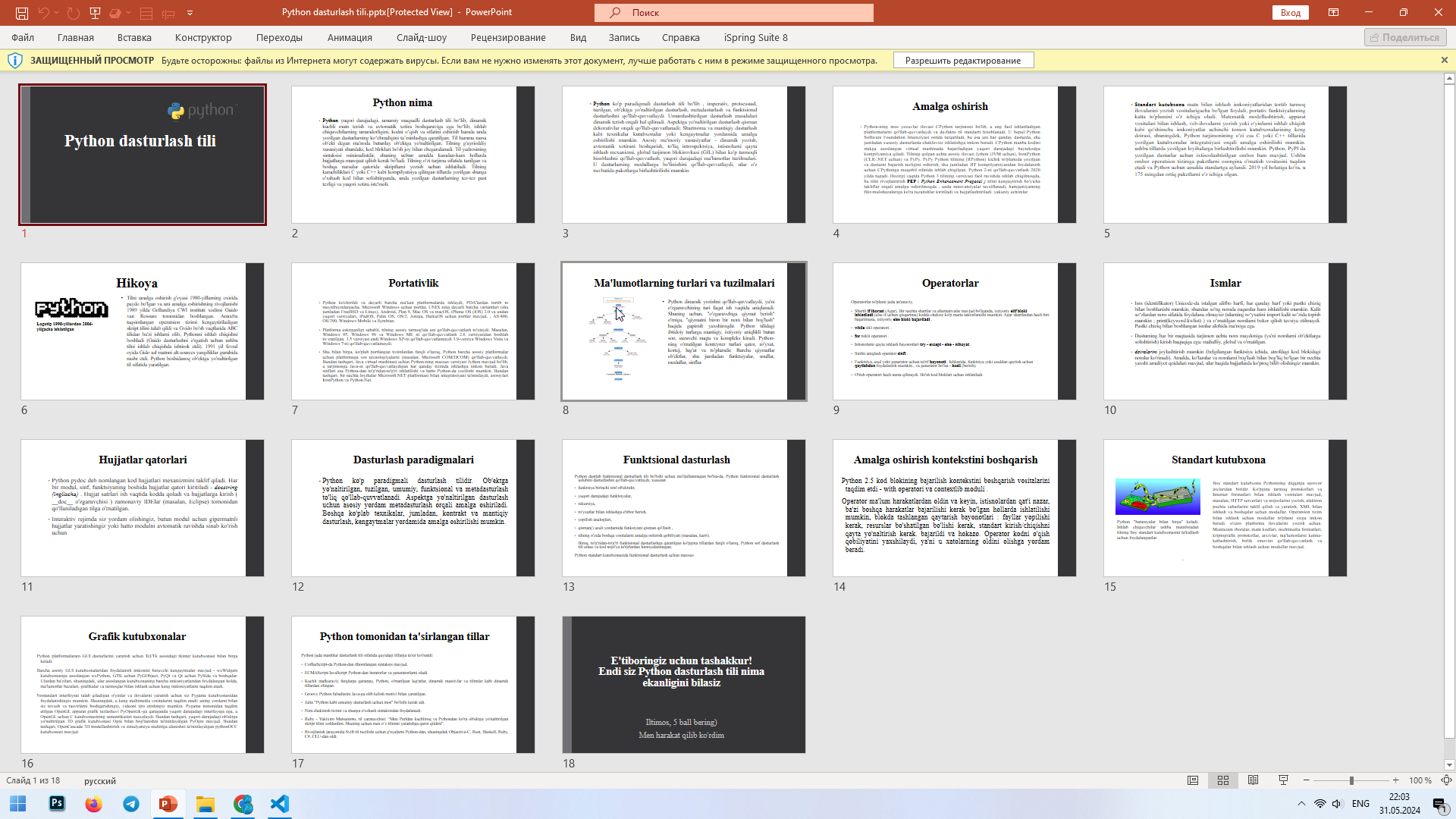The height and width of the screenshot is (819, 1456).
Task: Open the Вставка ribbon tab
Action: (134, 37)
